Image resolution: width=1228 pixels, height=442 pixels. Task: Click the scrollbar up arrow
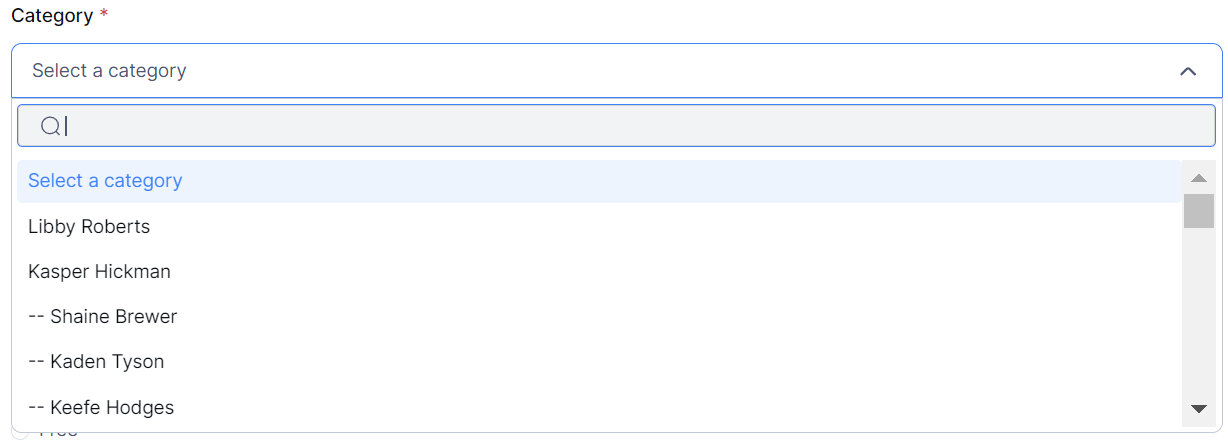[1199, 178]
